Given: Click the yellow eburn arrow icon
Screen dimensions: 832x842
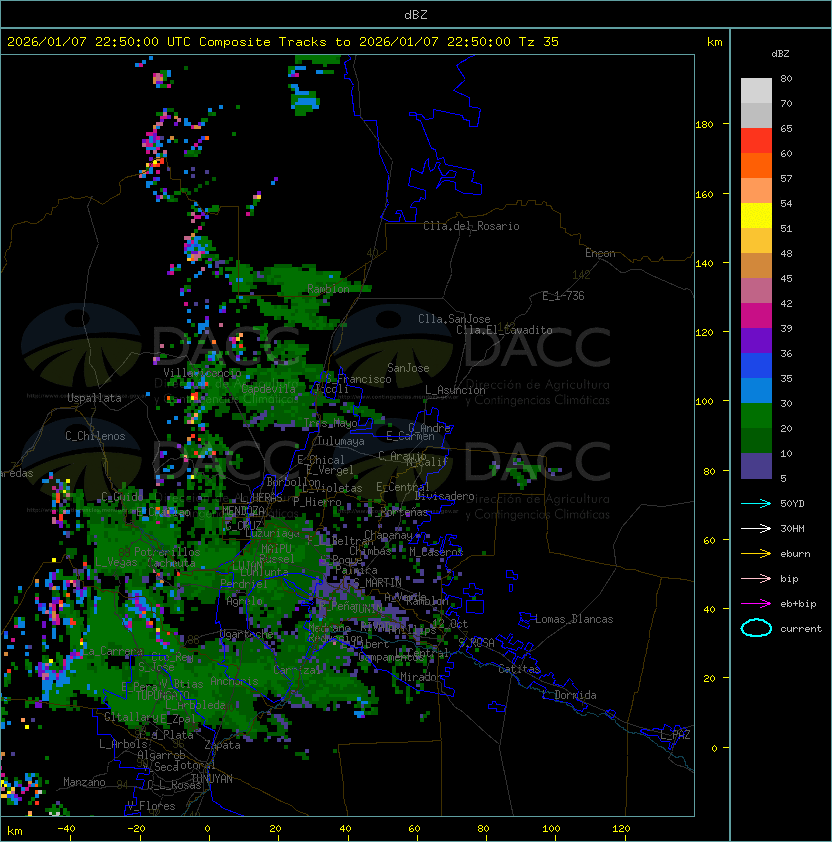Looking at the screenshot, I should [756, 554].
